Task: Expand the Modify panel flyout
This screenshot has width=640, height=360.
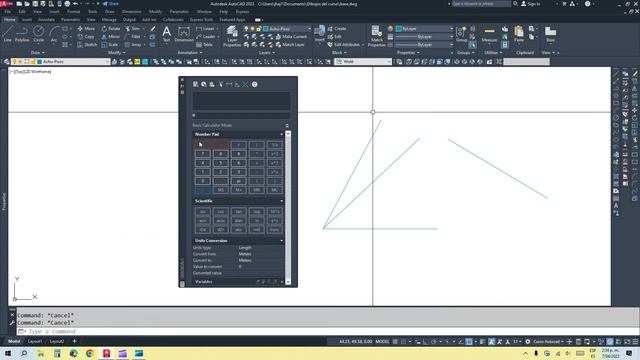Action: (116, 53)
